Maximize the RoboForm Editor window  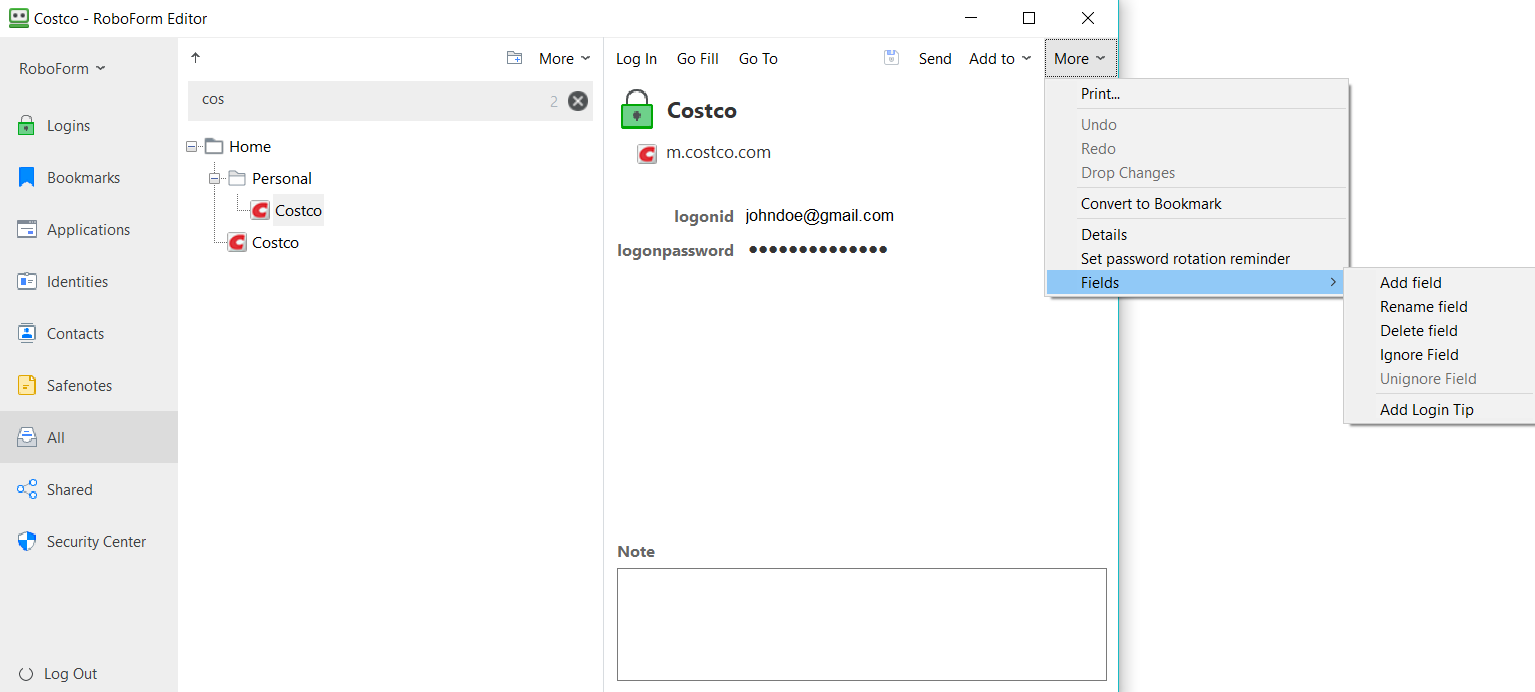coord(1029,18)
